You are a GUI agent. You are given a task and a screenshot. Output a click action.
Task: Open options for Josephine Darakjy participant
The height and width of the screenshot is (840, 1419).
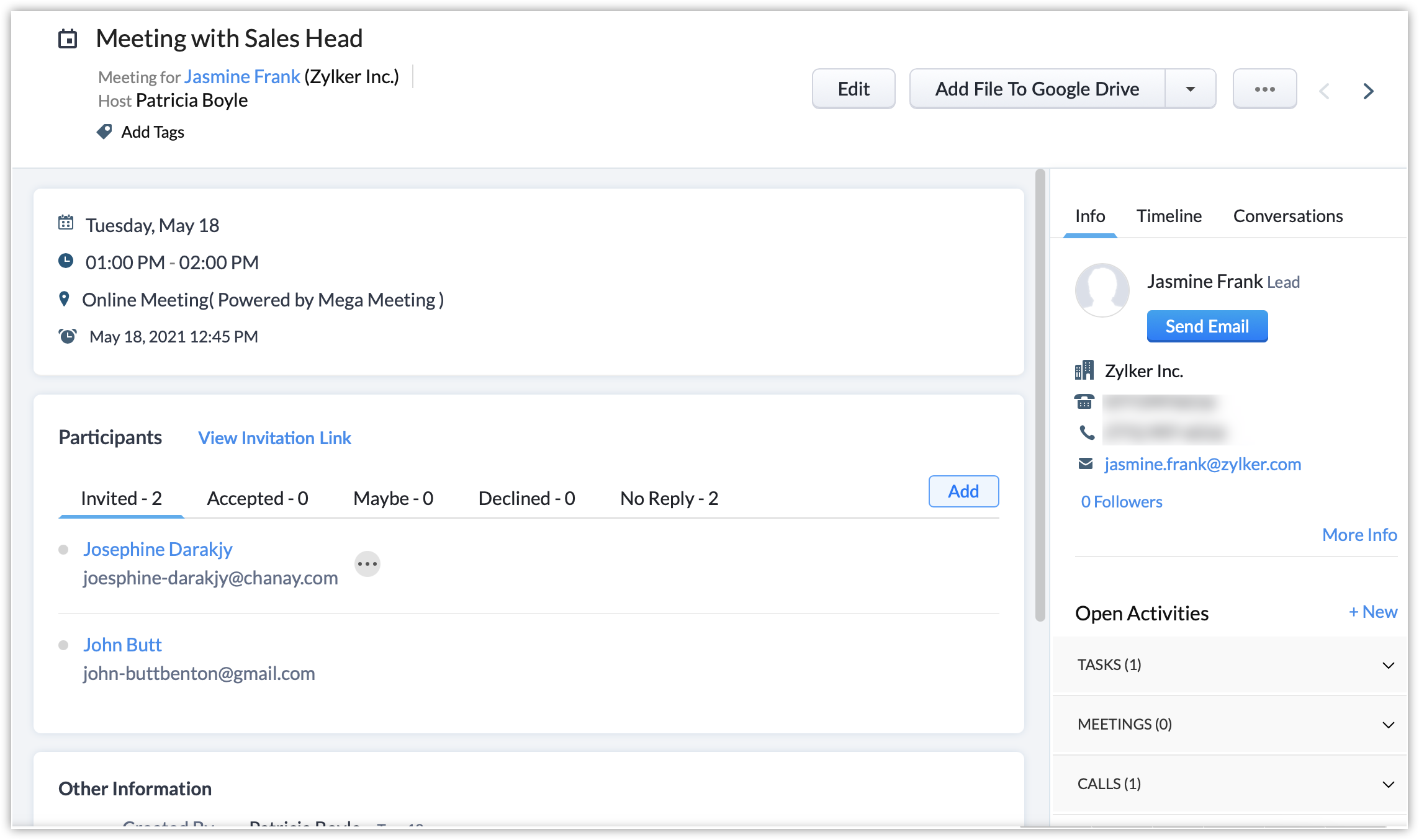click(x=367, y=564)
